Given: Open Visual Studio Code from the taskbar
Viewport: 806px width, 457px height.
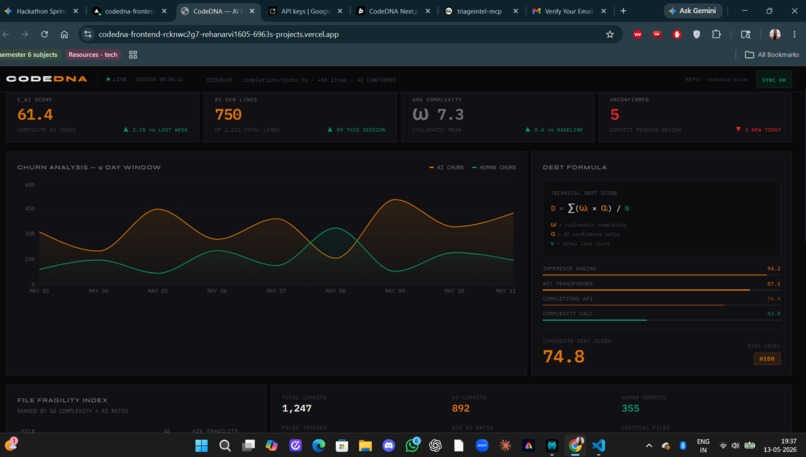Looking at the screenshot, I should click(598, 445).
